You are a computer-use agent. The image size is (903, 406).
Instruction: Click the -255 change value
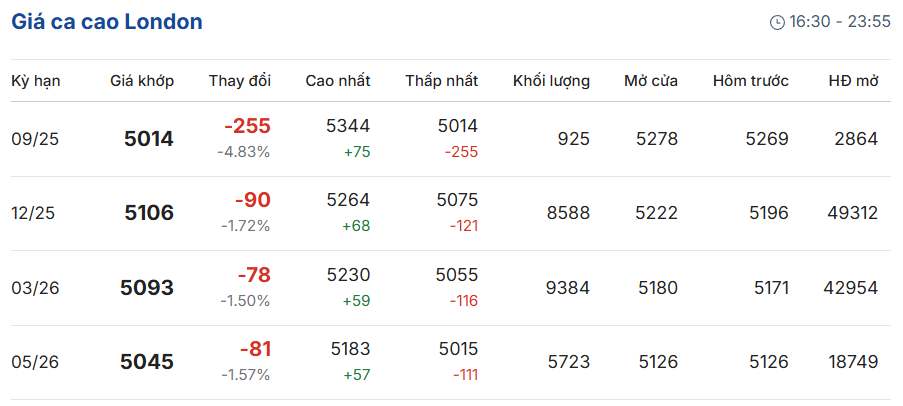coord(247,126)
